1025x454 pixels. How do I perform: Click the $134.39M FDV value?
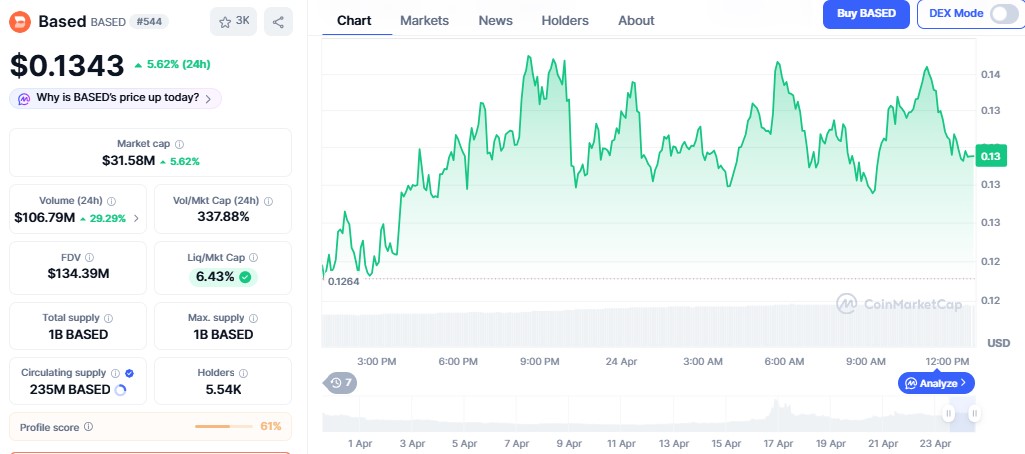click(78, 274)
